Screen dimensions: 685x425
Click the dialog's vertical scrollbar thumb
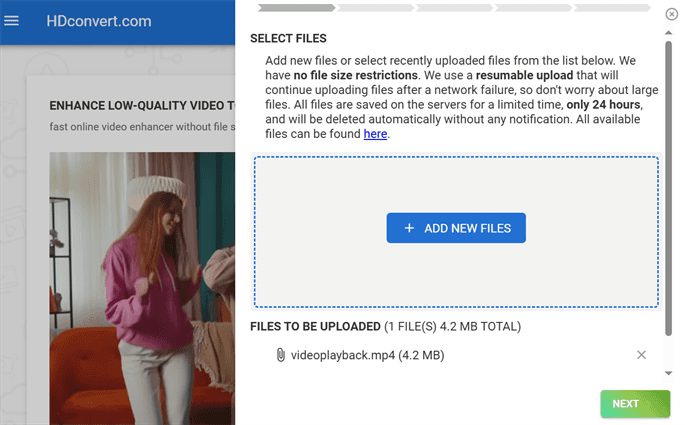click(668, 188)
